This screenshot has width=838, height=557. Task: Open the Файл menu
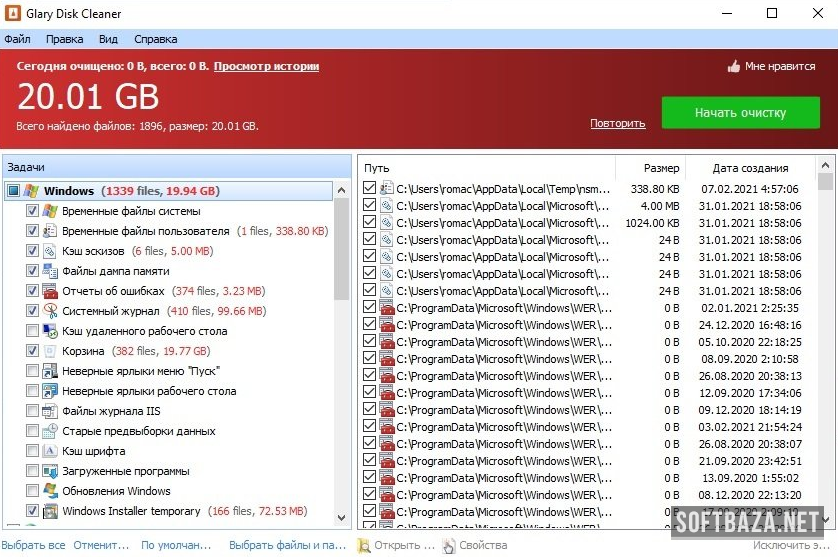17,39
